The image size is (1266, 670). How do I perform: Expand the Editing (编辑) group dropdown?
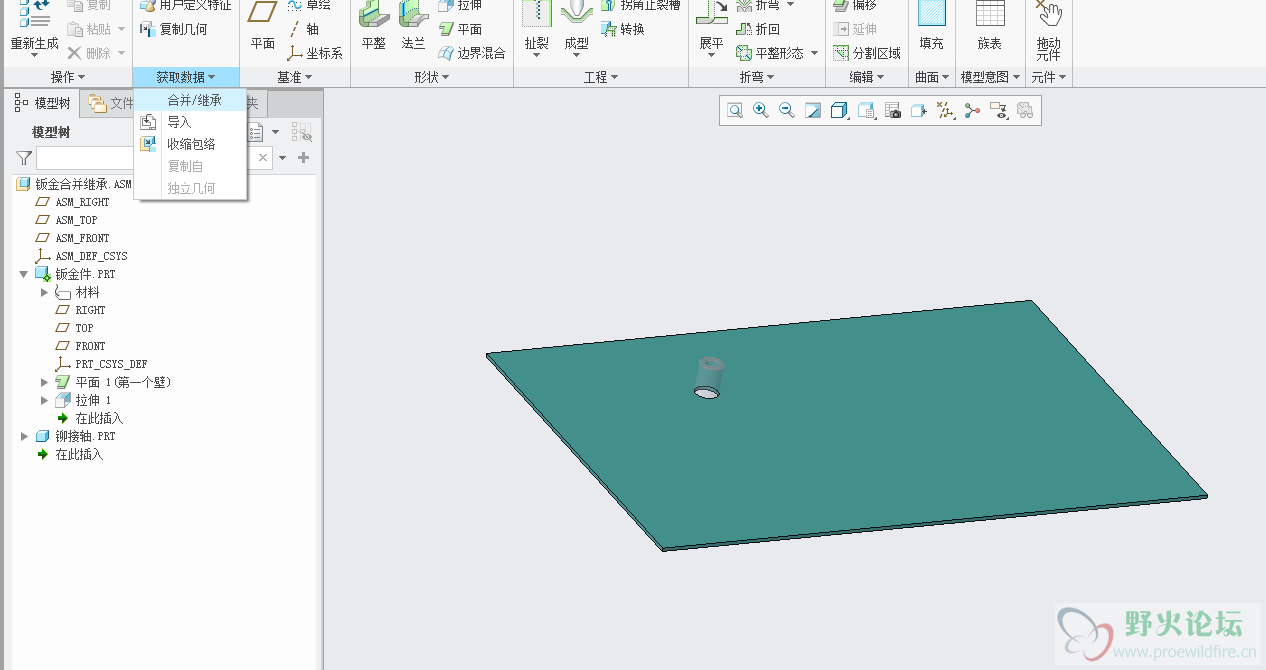tap(867, 77)
